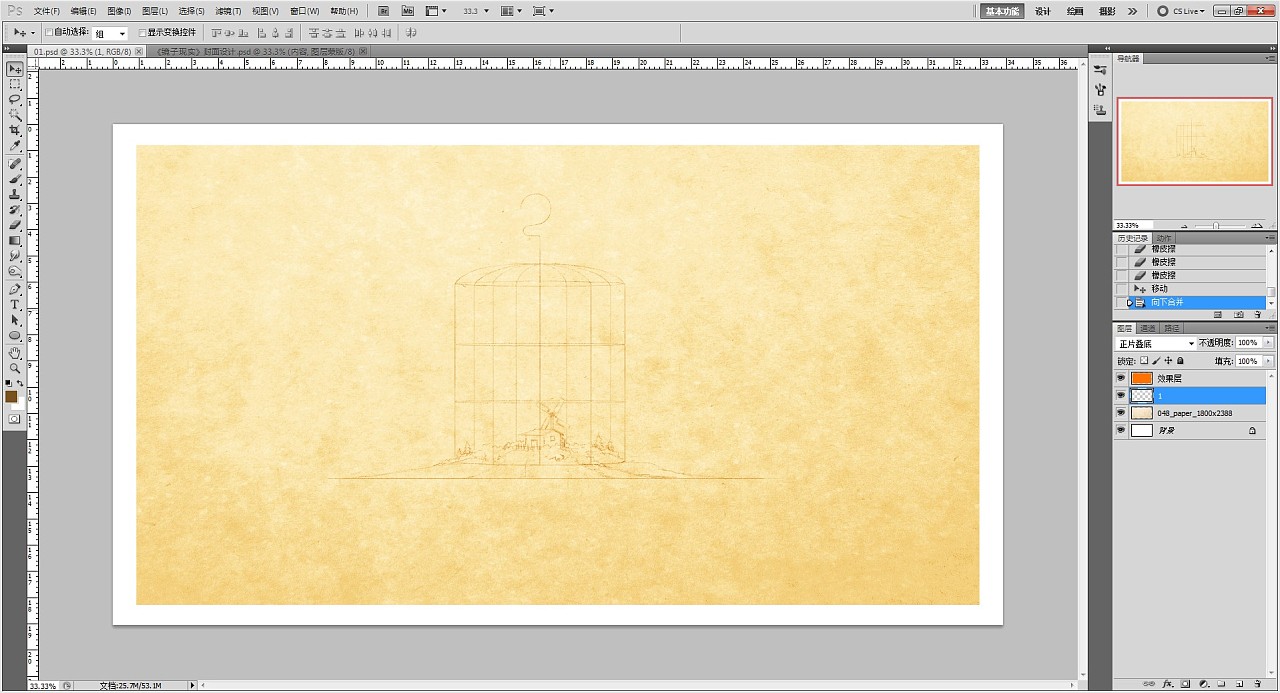Select the Lasso tool
Viewport: 1280px width, 693px height.
15,100
